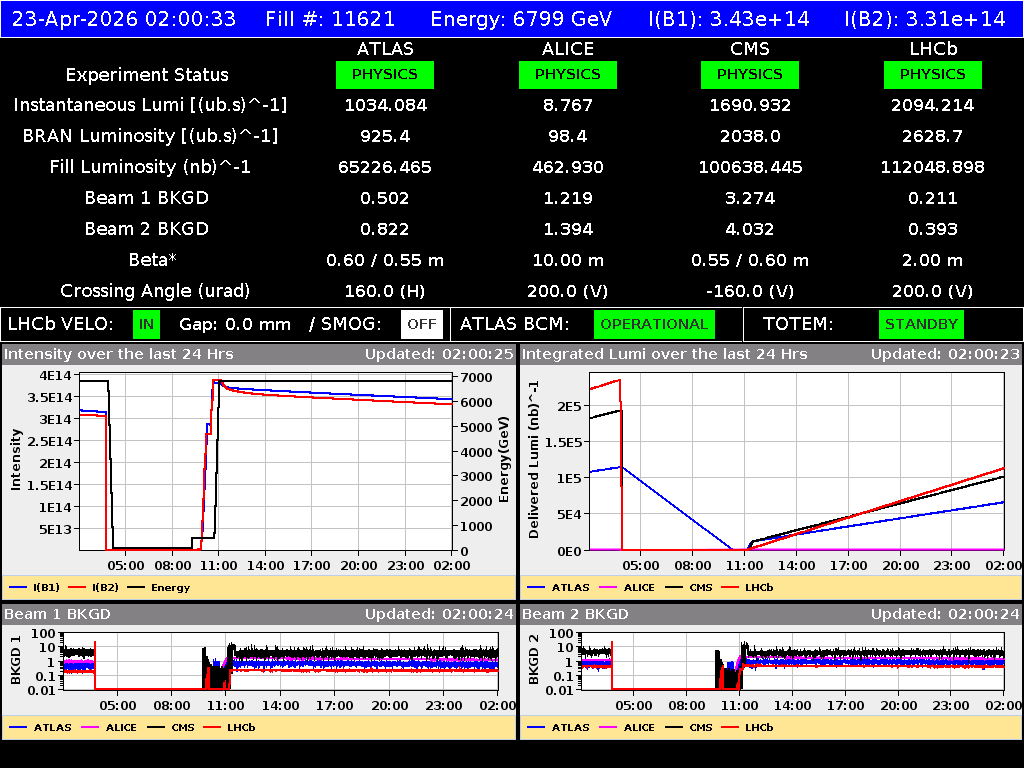Click the Beam 2 BKGD chart title
Viewport: 1024px width, 768px height.
tap(575, 615)
